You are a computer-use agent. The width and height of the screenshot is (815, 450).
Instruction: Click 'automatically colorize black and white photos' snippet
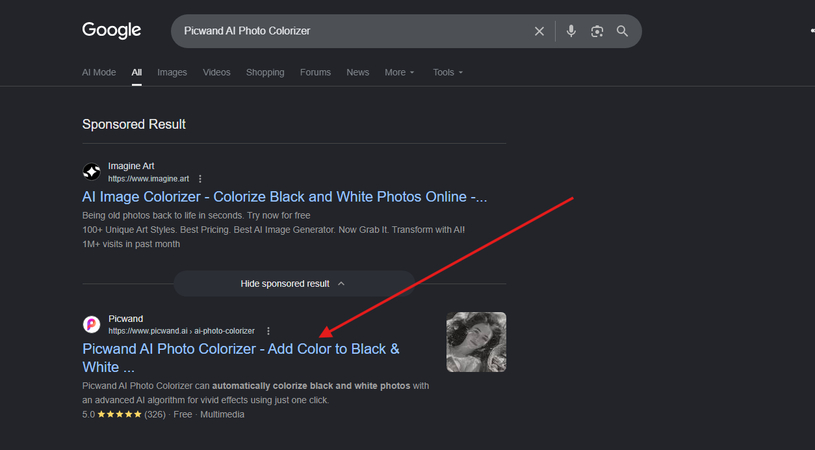pos(311,386)
